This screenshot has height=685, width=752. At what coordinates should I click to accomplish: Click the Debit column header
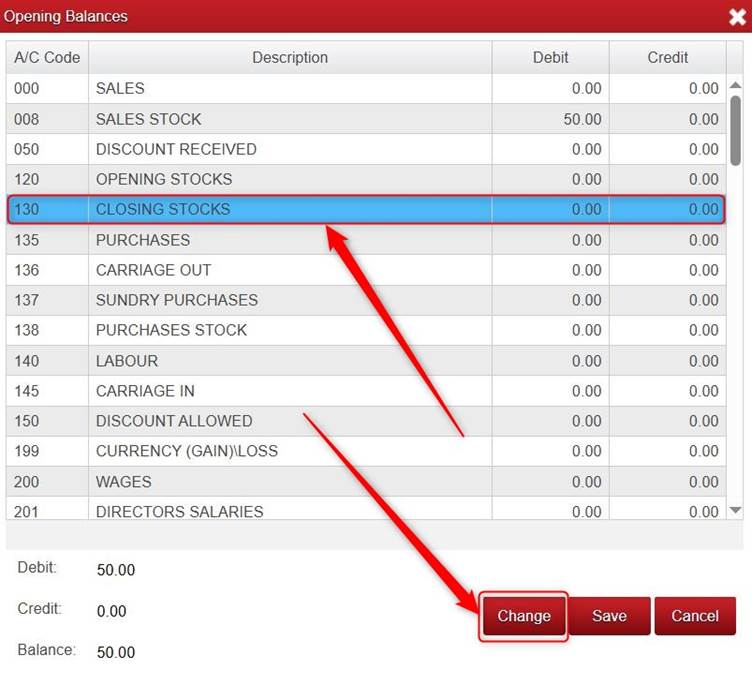click(551, 58)
